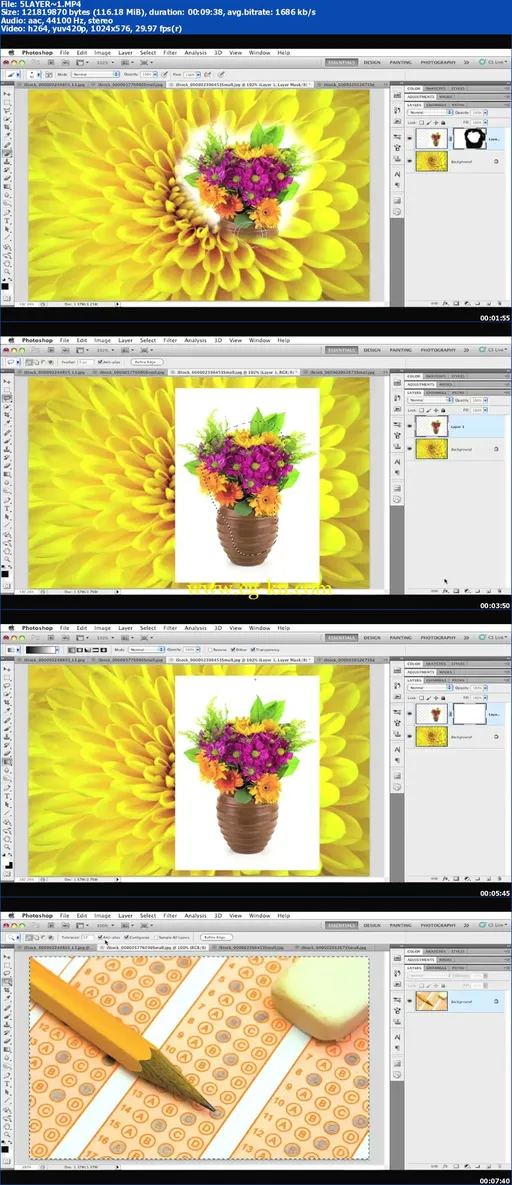Enable Sample All Layers in 00:07:40 frame

pyautogui.click(x=156, y=936)
